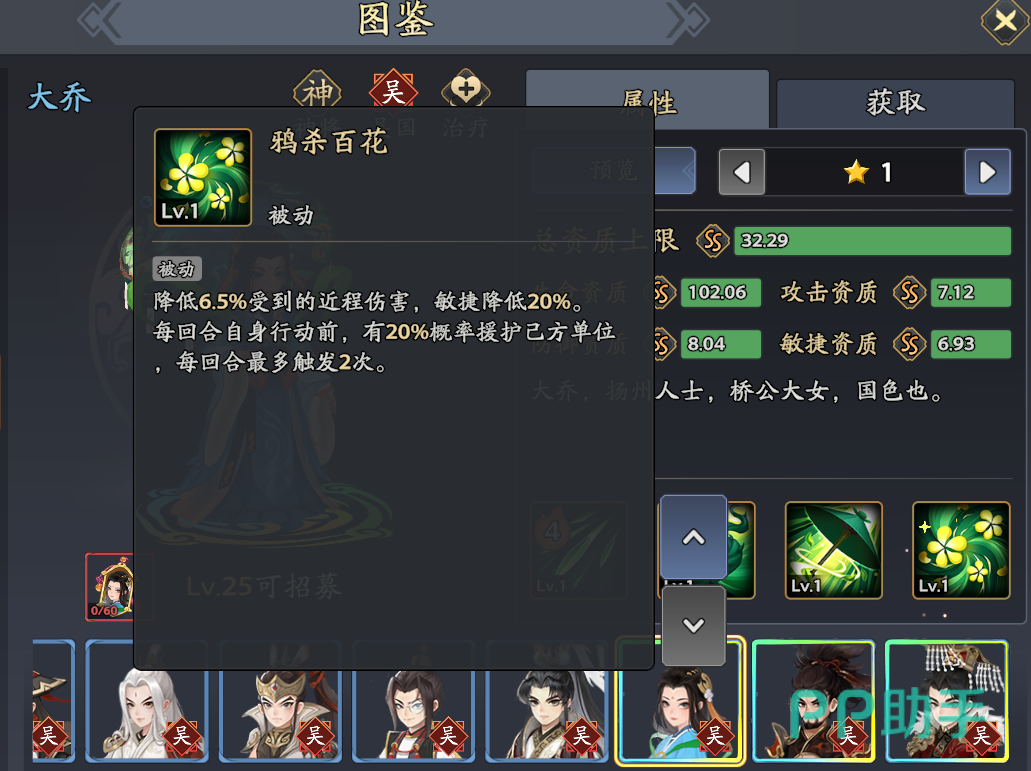
Task: Click the up chevron button
Action: point(693,538)
